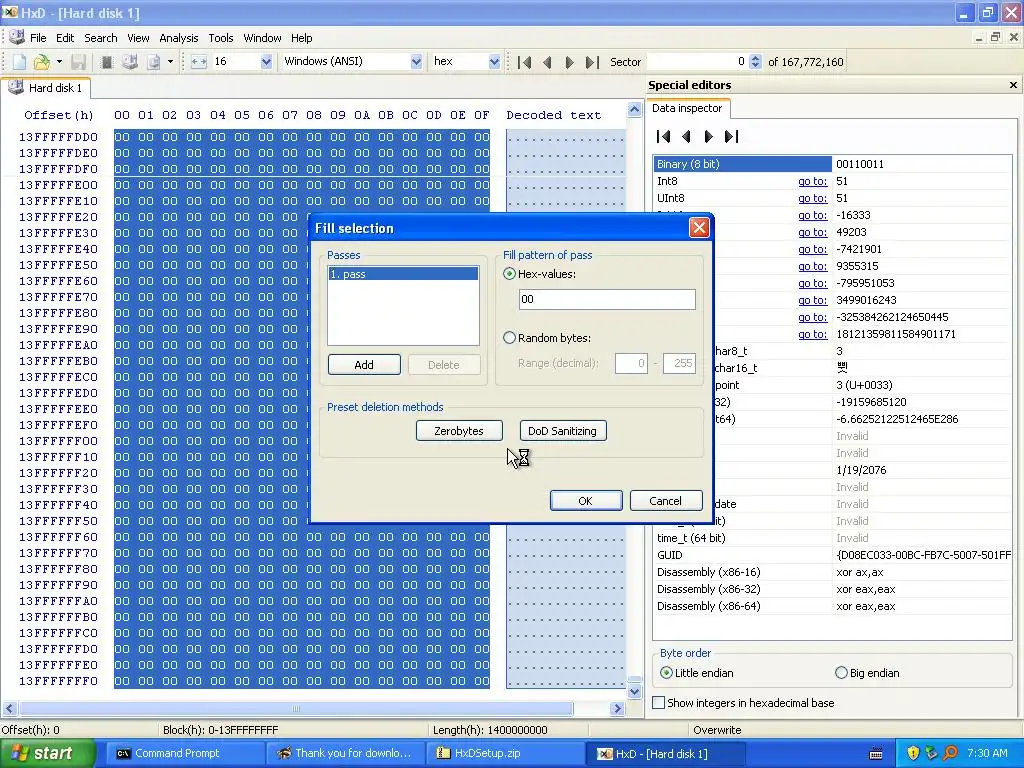
Task: Click Cancel in Fill selection dialog
Action: click(x=665, y=501)
